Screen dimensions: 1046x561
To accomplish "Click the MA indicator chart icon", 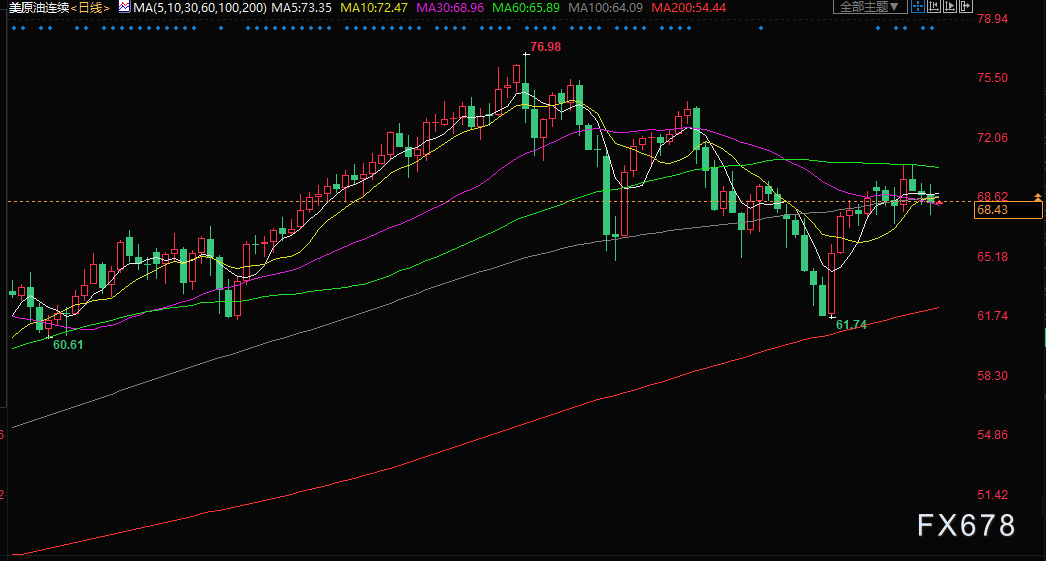I will coord(124,7).
